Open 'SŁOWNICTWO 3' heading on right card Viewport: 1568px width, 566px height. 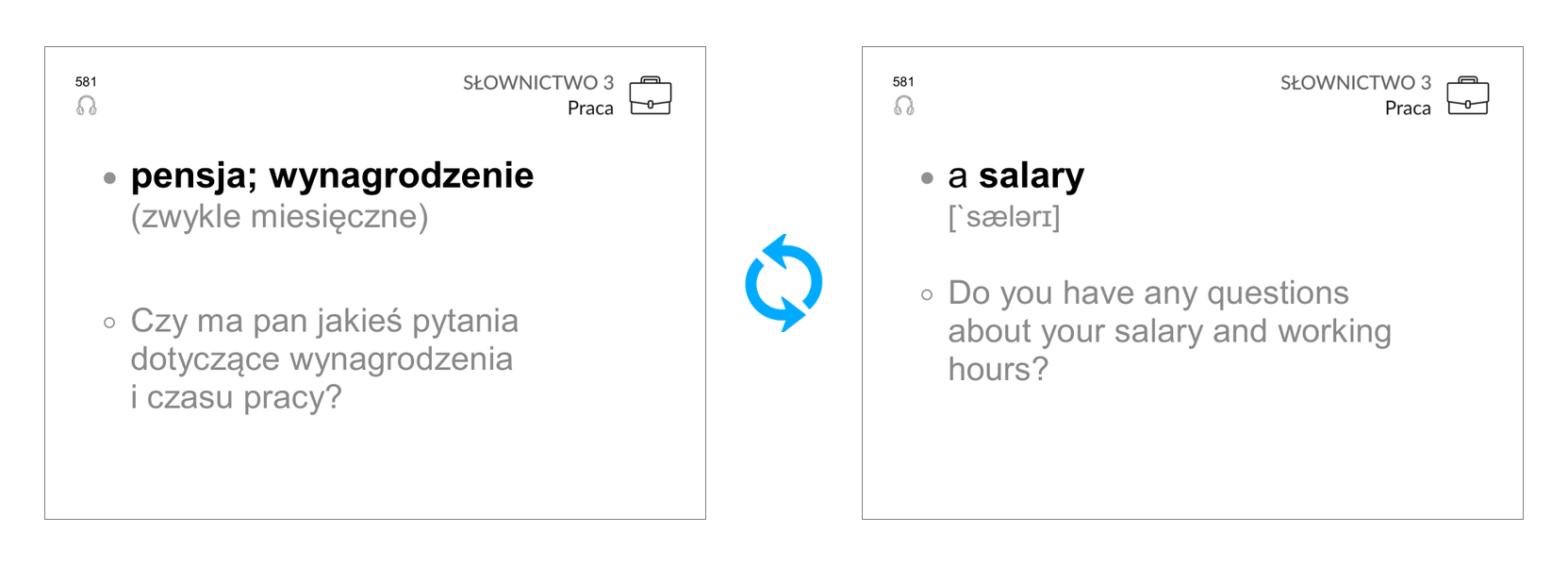1356,83
